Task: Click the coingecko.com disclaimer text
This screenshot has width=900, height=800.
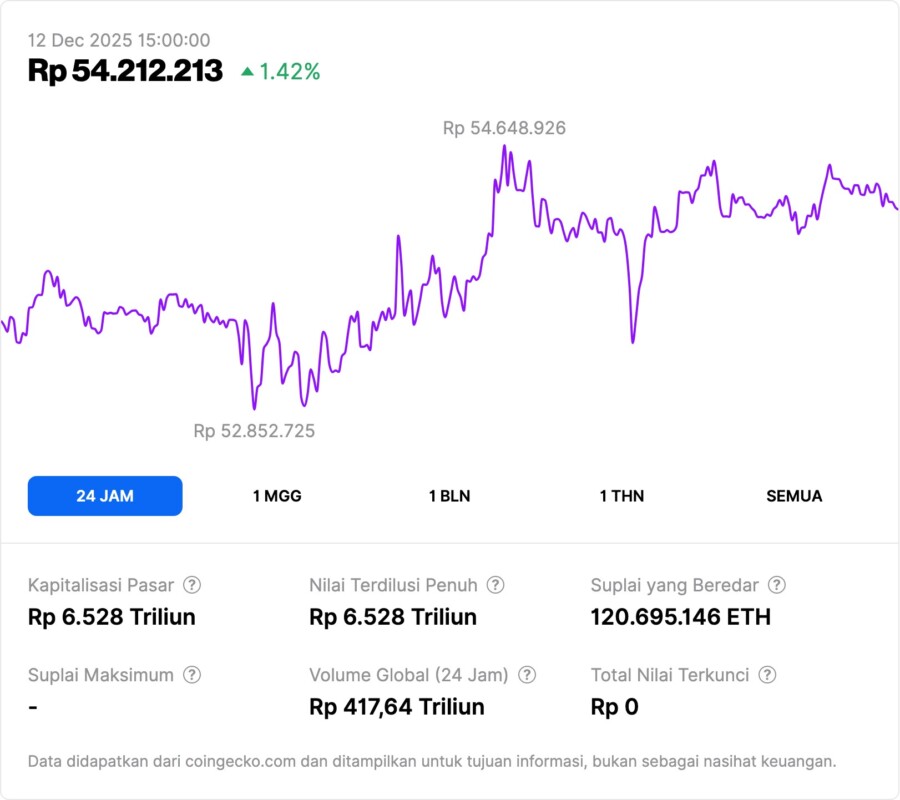Action: point(432,761)
